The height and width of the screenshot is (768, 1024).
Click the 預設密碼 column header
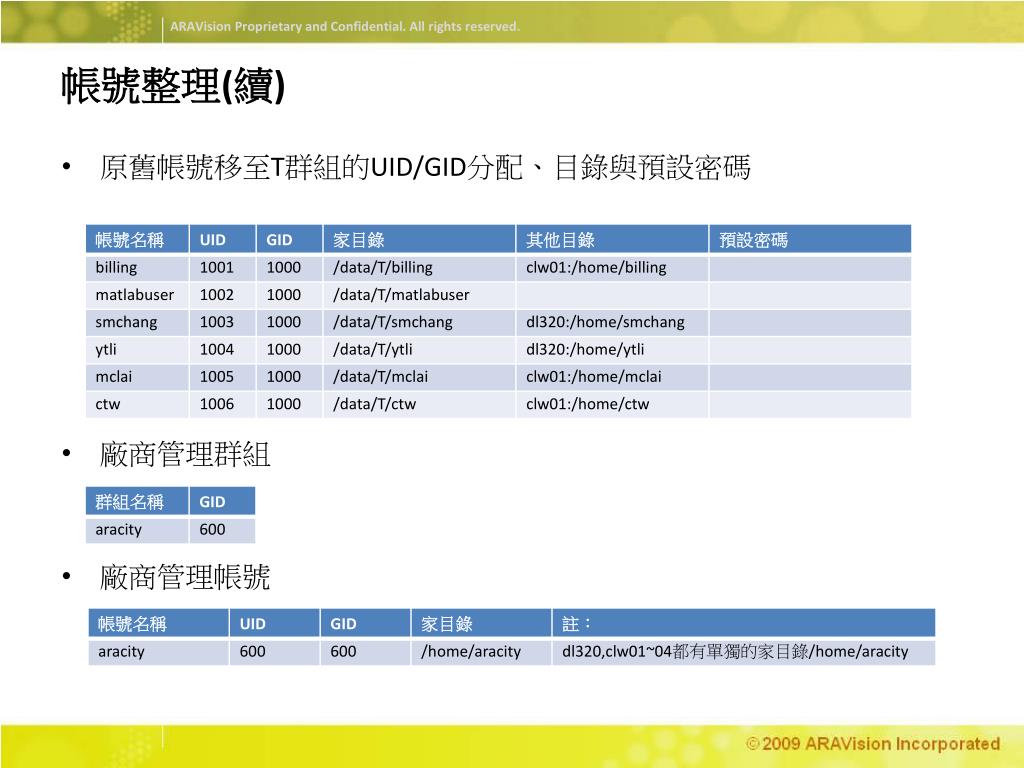[810, 240]
